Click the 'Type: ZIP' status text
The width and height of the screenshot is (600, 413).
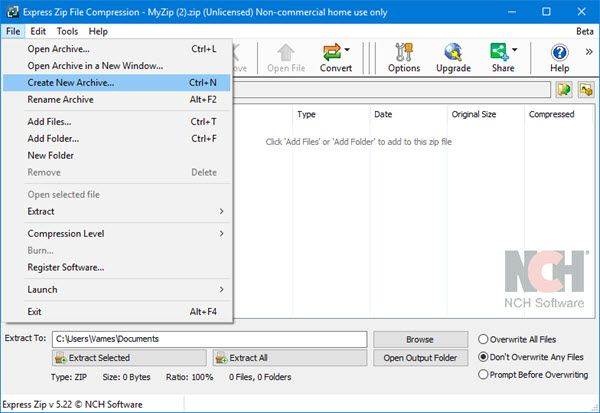click(69, 377)
